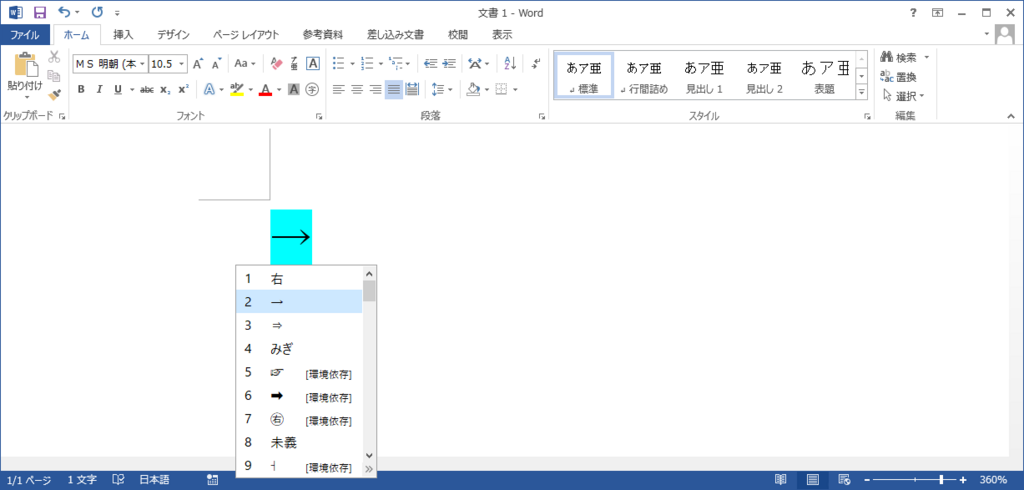Decrease font size with shrink font icon
This screenshot has width=1024, height=490.
click(217, 63)
